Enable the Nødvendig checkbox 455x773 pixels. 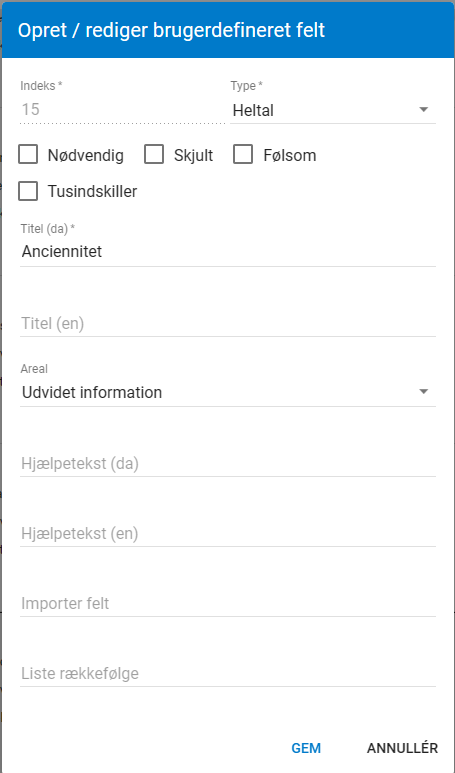click(28, 154)
